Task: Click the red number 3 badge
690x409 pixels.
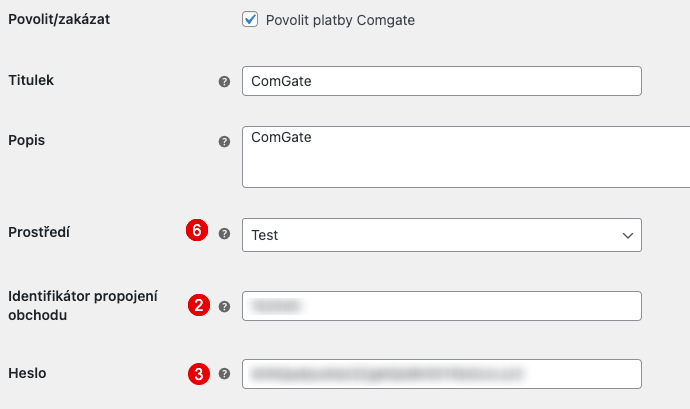Action: (198, 374)
